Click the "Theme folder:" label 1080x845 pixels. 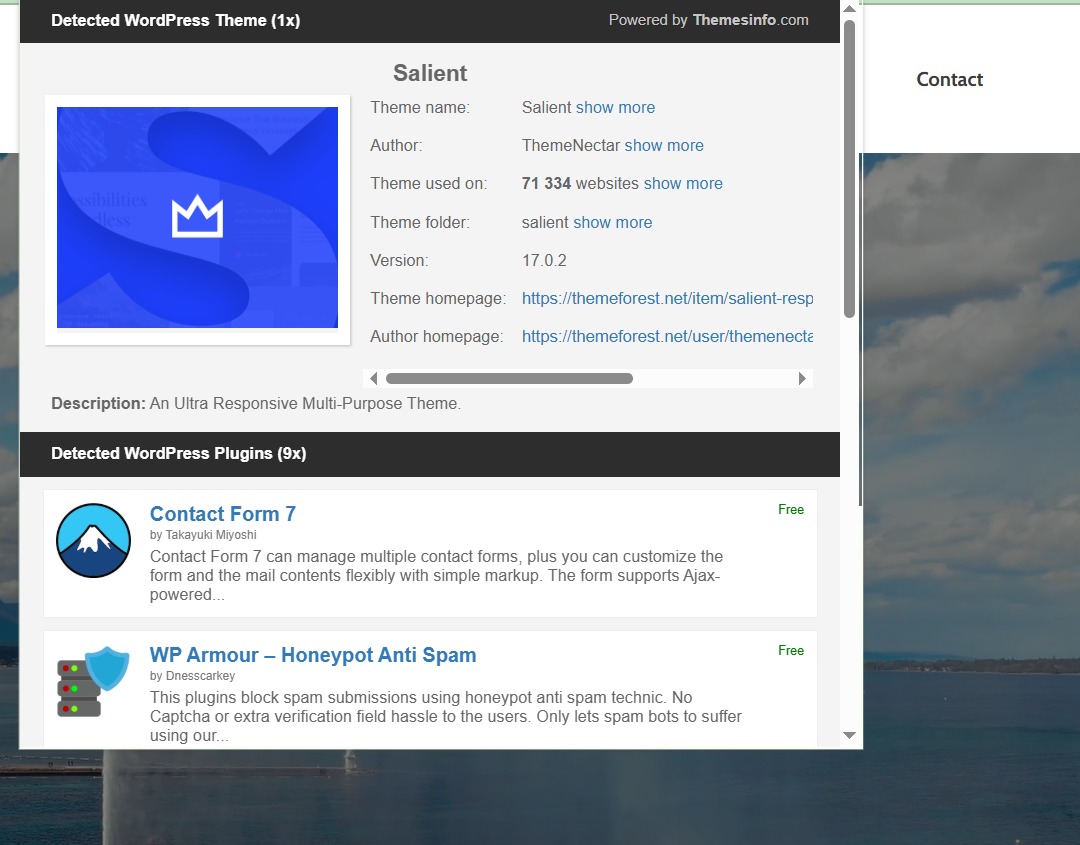point(420,222)
